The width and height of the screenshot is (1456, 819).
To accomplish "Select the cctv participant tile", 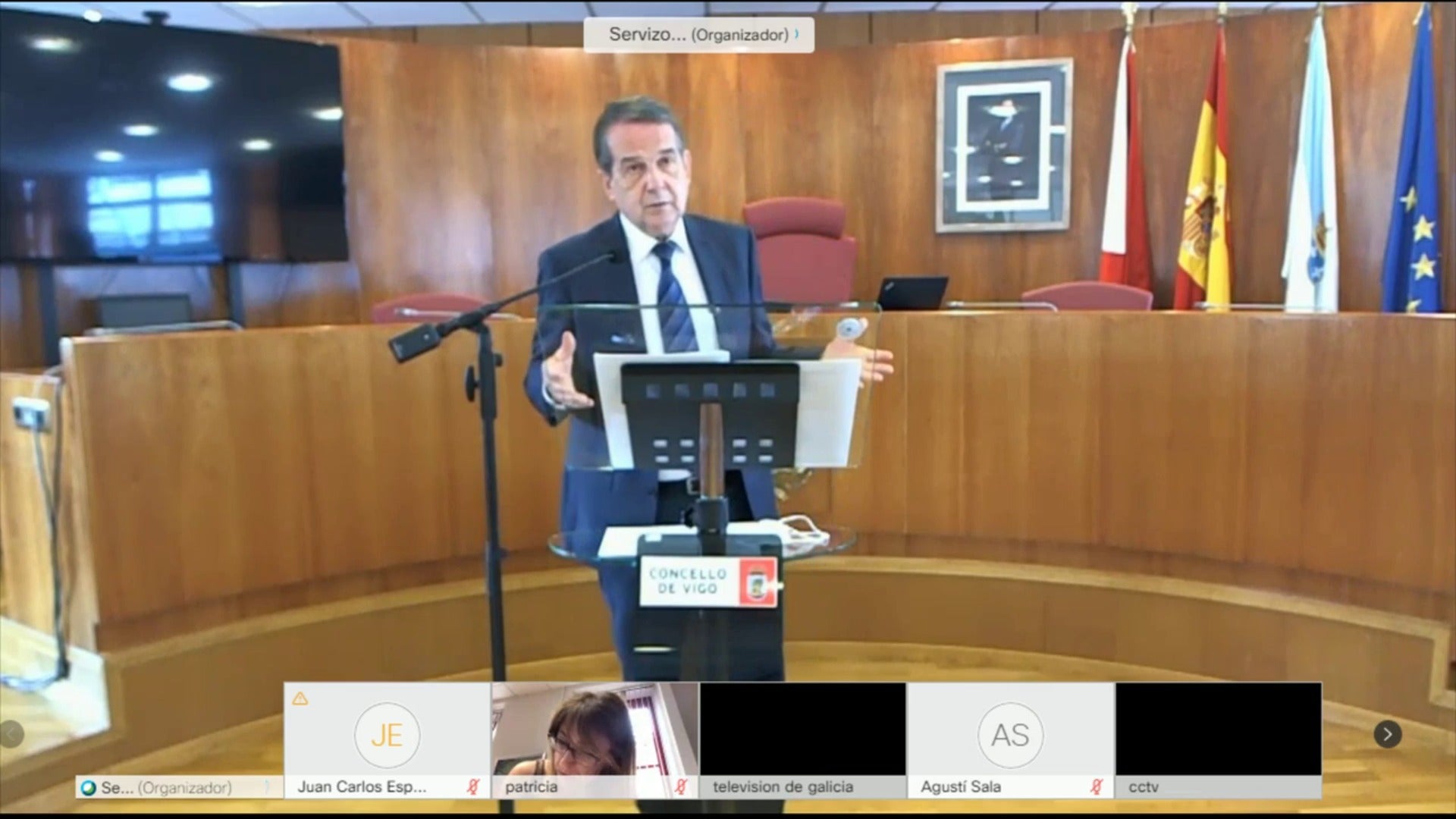I will (x=1218, y=728).
